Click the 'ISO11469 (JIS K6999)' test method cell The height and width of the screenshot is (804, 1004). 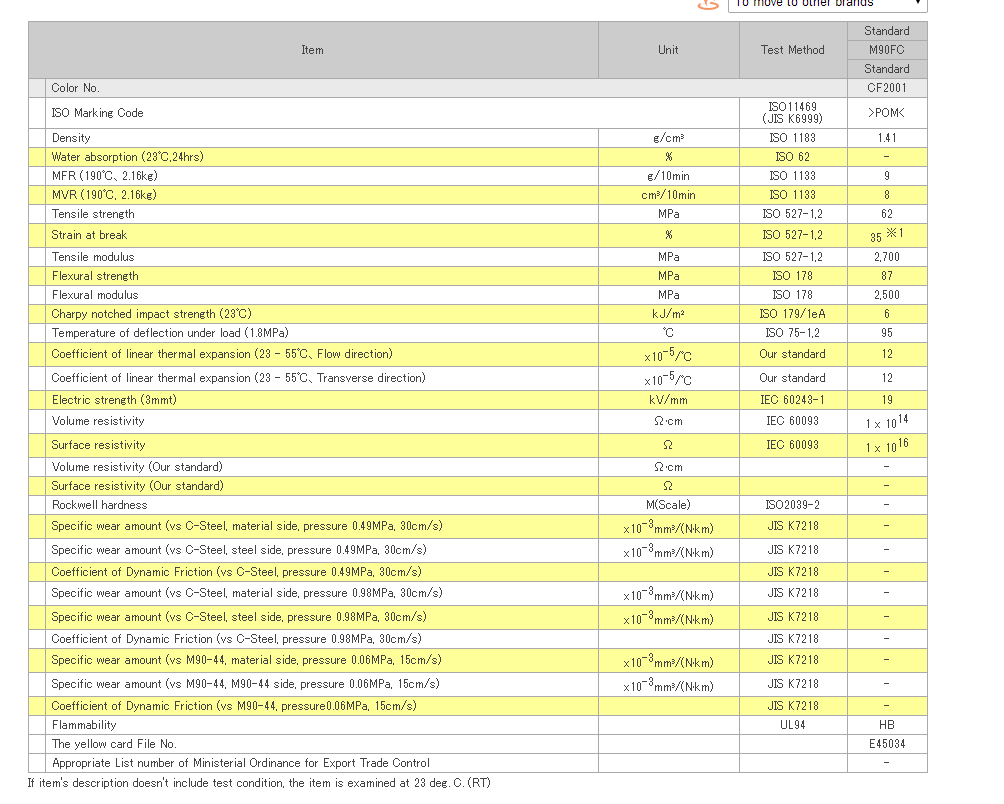[793, 113]
